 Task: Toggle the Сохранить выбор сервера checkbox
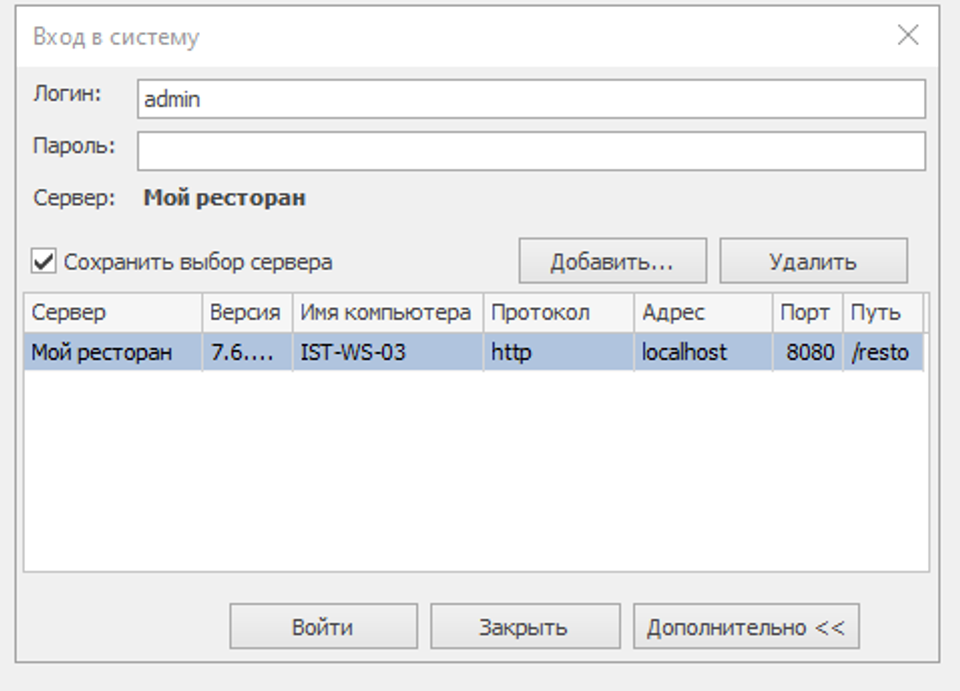pyautogui.click(x=43, y=262)
